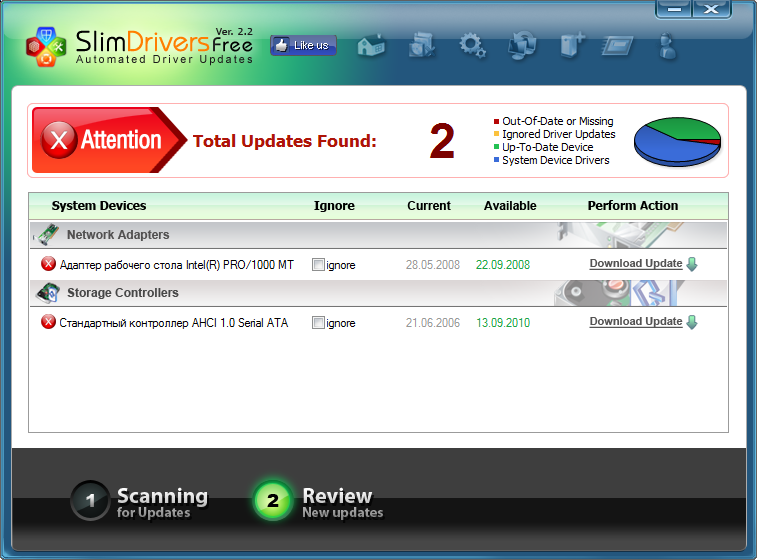Click the Perform Action column header
757x560 pixels.
(x=632, y=206)
